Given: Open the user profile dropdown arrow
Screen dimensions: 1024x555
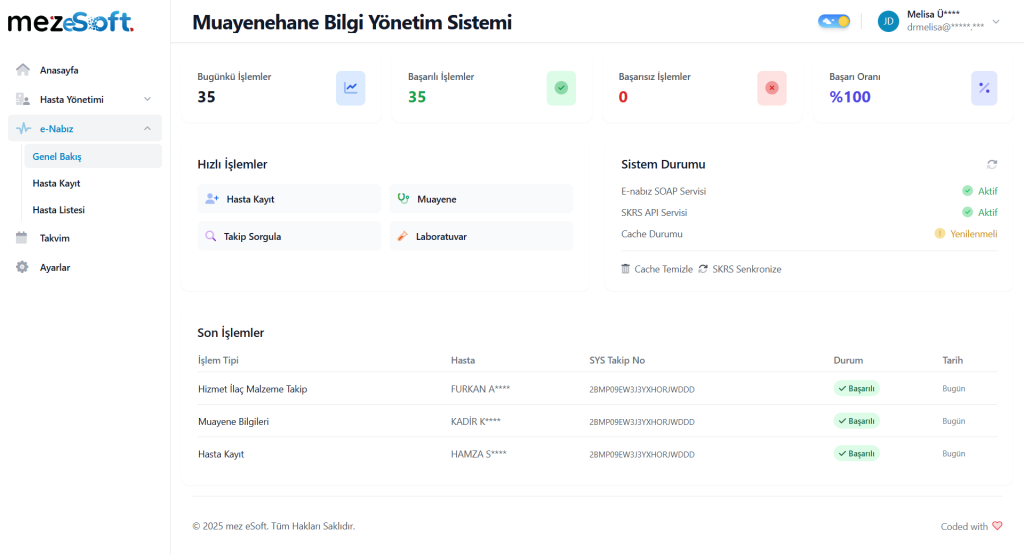Looking at the screenshot, I should tap(995, 21).
